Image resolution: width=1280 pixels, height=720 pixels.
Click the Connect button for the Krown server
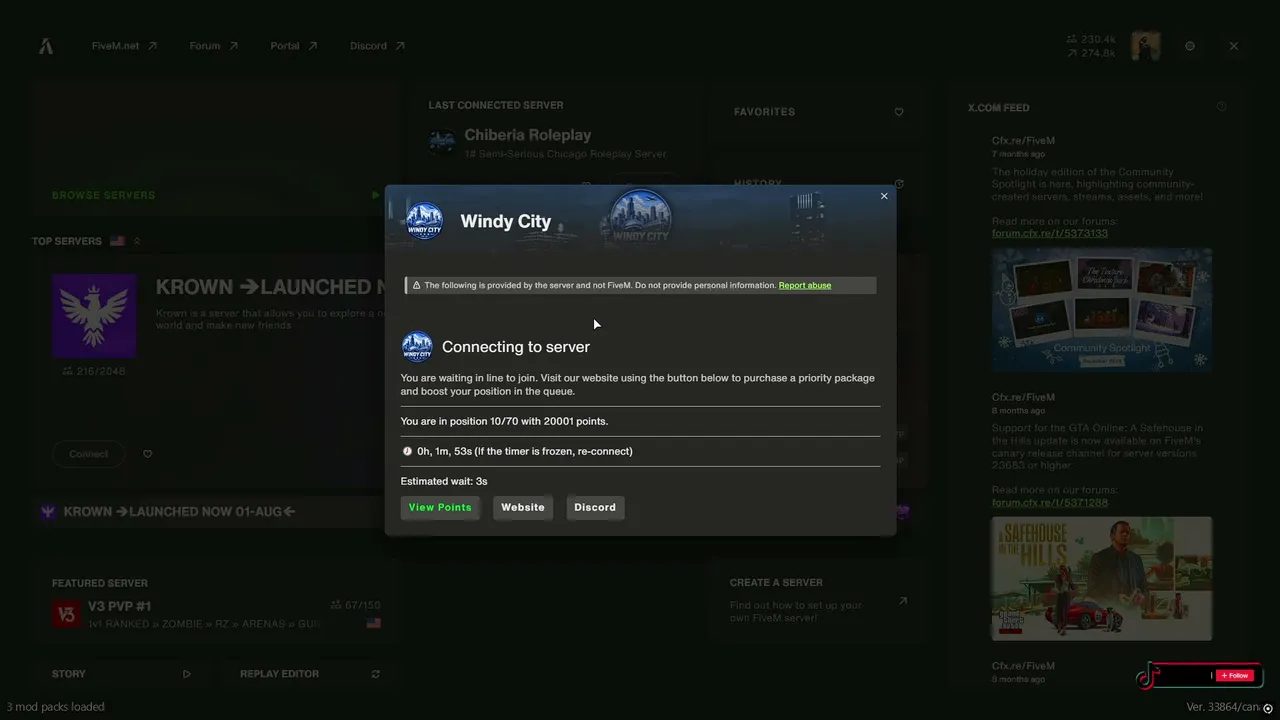89,454
